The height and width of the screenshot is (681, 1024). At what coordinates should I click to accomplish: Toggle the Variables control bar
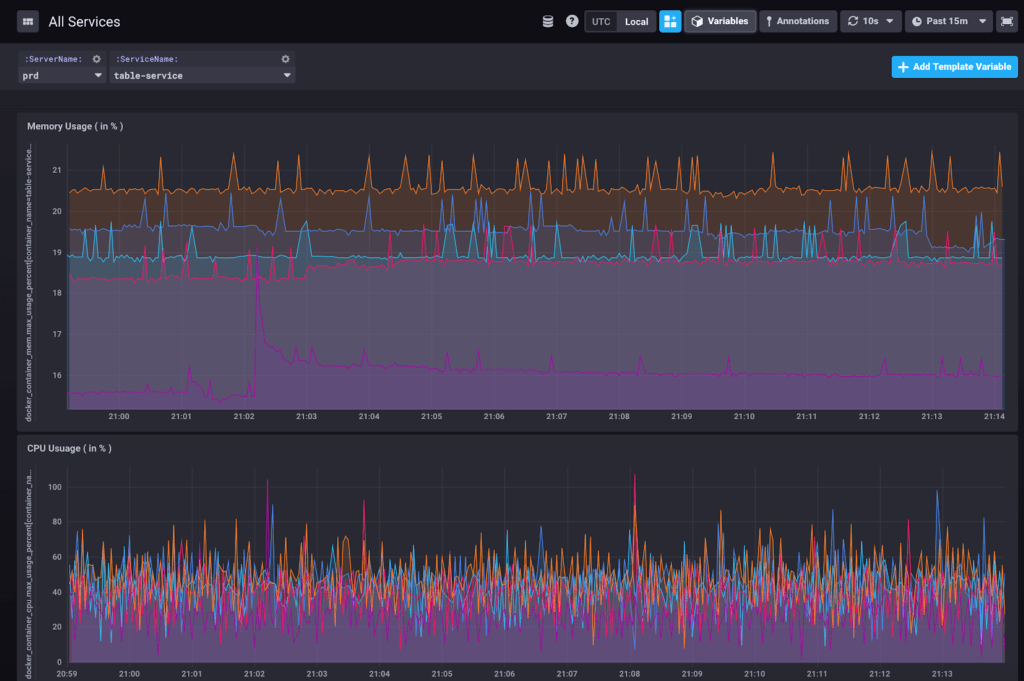(720, 21)
